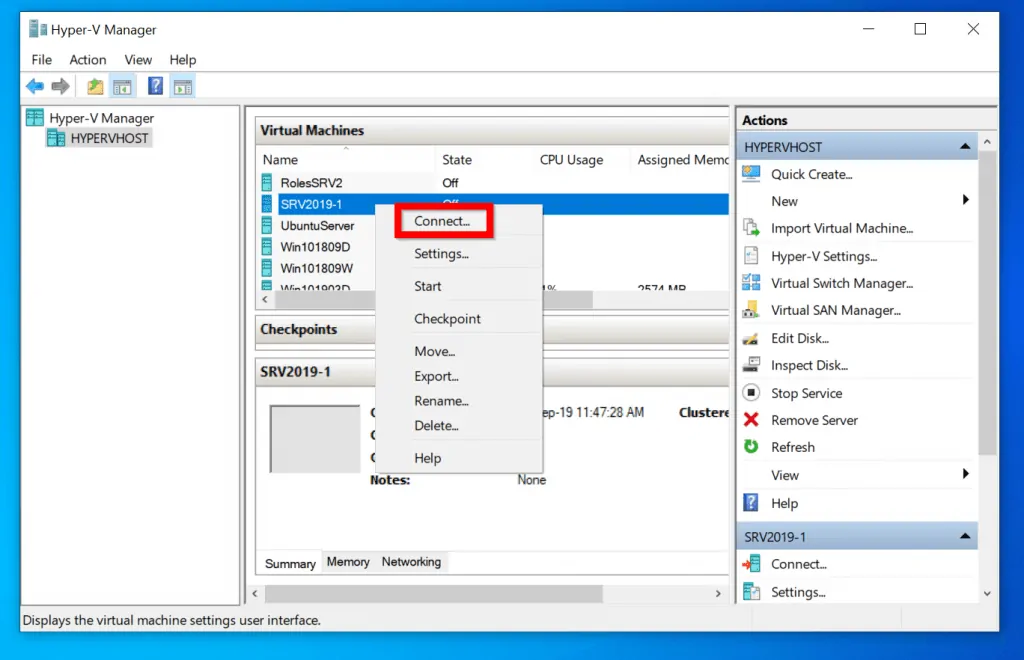Collapse the HYPERVHOST actions section
1024x660 pixels.
(965, 147)
